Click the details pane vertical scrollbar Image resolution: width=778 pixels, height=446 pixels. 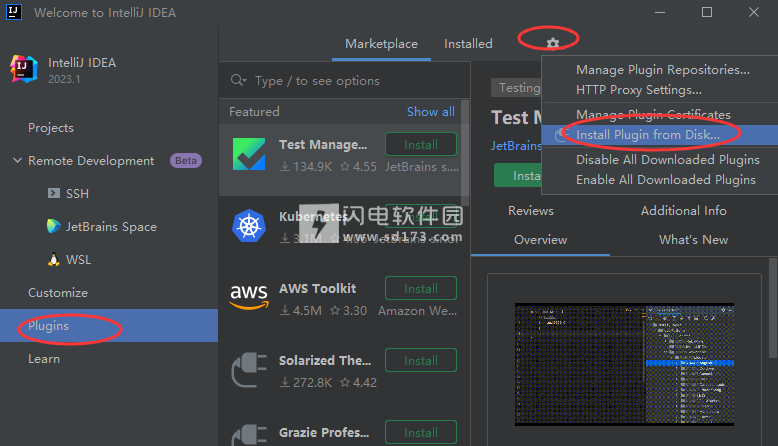tap(773, 308)
